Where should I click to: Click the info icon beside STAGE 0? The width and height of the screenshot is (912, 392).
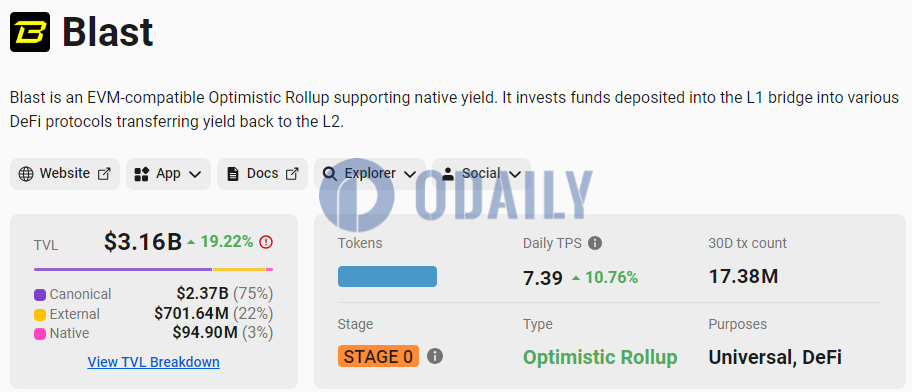tap(435, 356)
